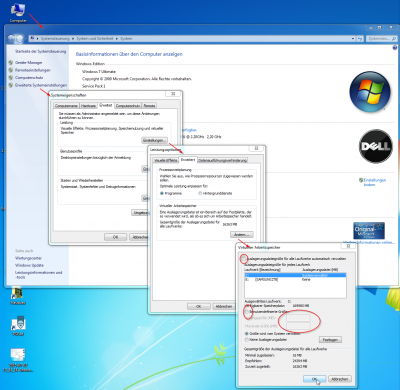Switch to the Hardware tab
Image resolution: width=400 pixels, height=390 pixels.
(89, 106)
